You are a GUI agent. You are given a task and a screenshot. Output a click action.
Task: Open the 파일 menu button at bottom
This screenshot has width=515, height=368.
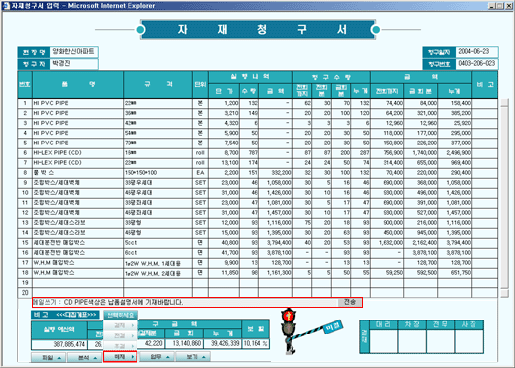coord(48,357)
